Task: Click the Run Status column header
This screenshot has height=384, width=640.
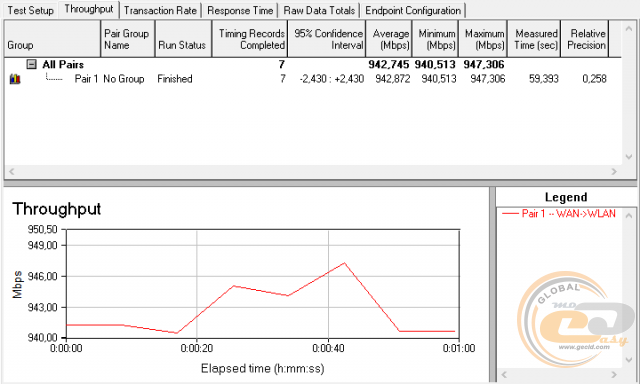Action: pos(183,39)
